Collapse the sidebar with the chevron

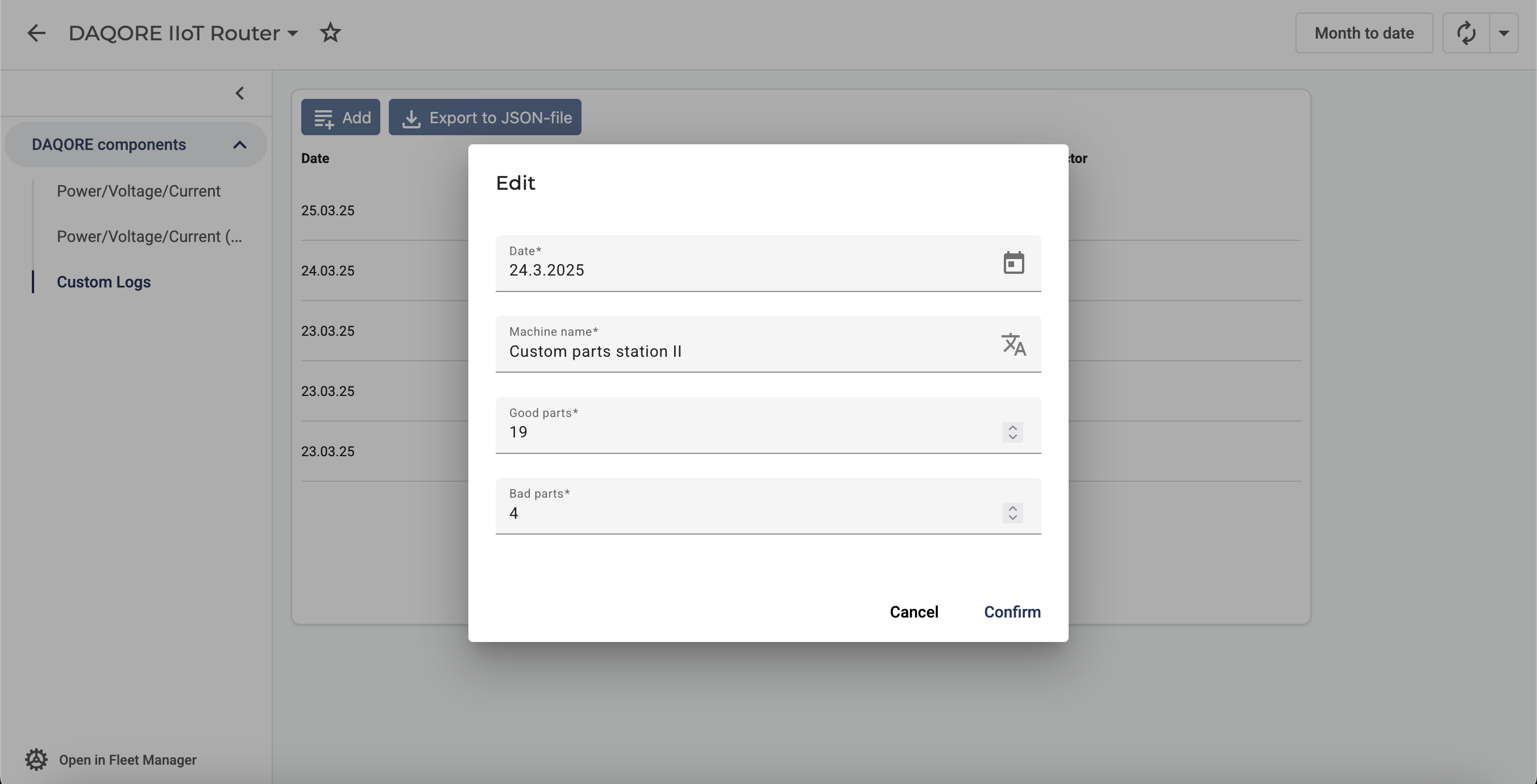click(240, 93)
